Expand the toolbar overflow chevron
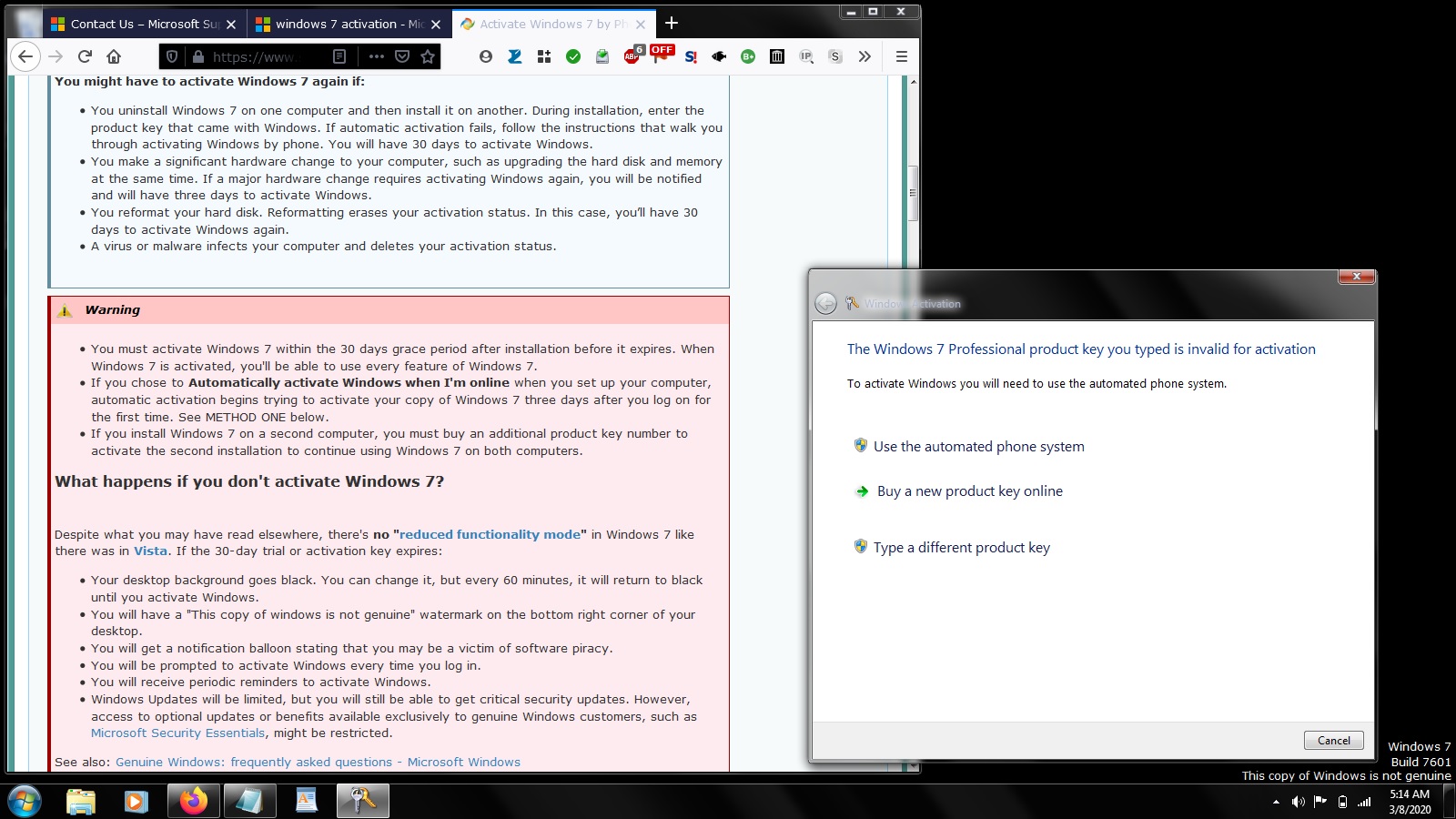Screen dimensions: 1456x819 [864, 56]
